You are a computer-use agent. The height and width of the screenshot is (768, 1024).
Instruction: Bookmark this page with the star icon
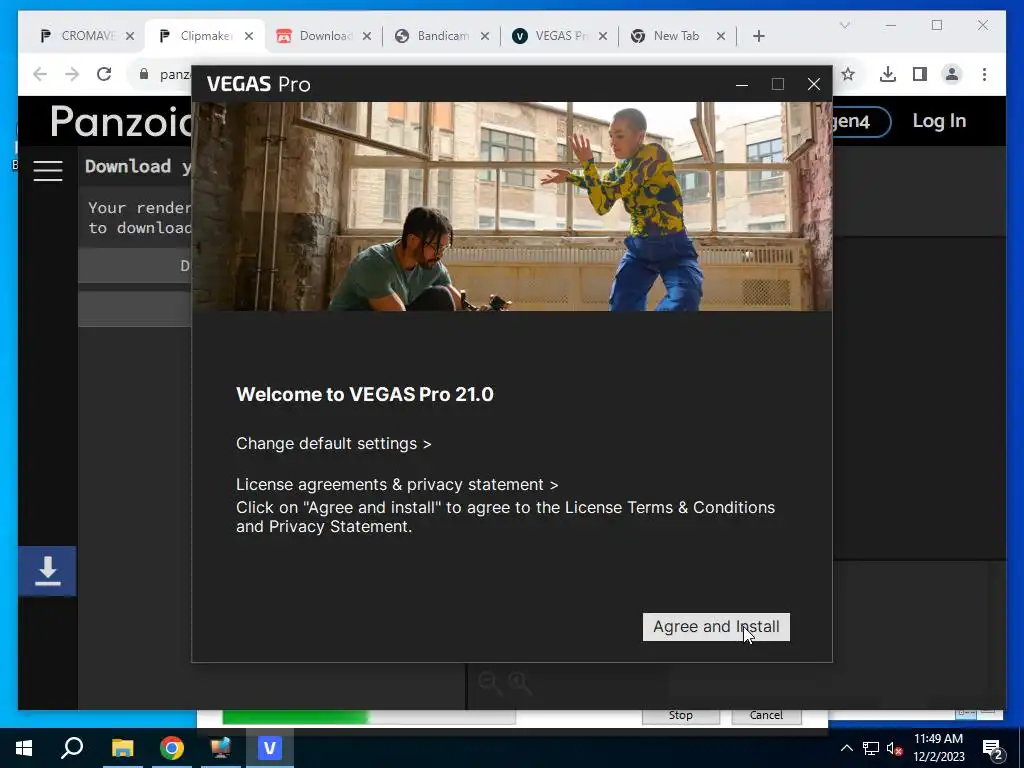[x=848, y=74]
